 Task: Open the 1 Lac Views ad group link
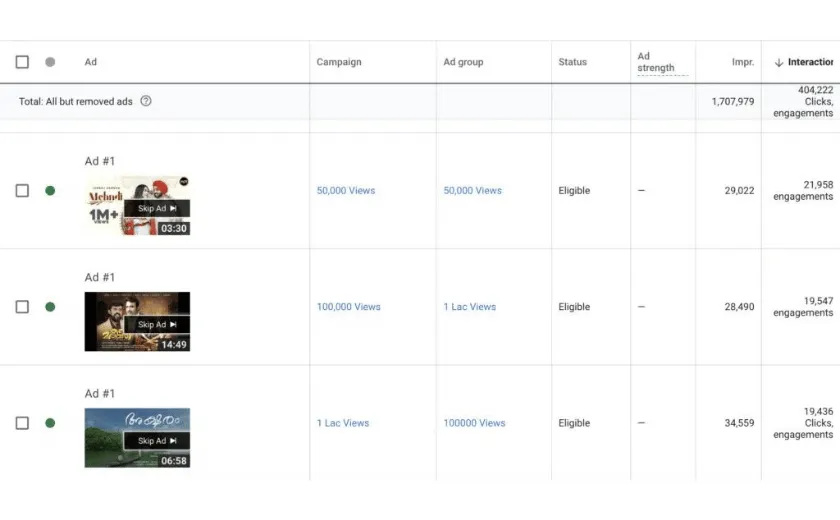(469, 307)
